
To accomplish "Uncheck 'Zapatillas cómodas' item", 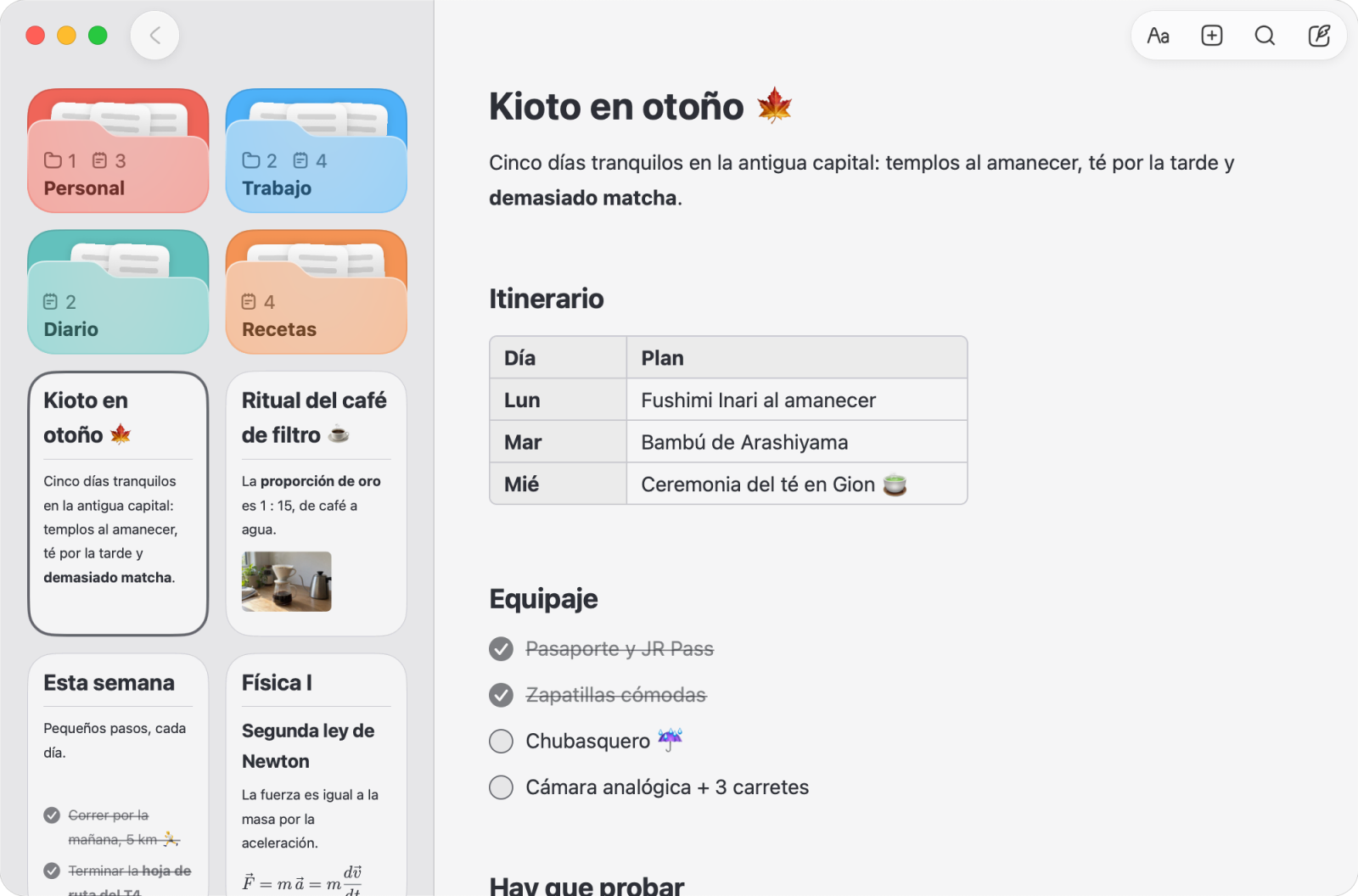I will pos(501,695).
